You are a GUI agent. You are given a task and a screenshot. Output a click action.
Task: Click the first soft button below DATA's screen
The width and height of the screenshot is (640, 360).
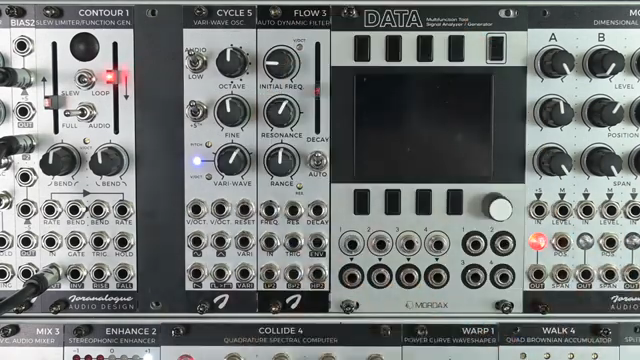tap(362, 202)
